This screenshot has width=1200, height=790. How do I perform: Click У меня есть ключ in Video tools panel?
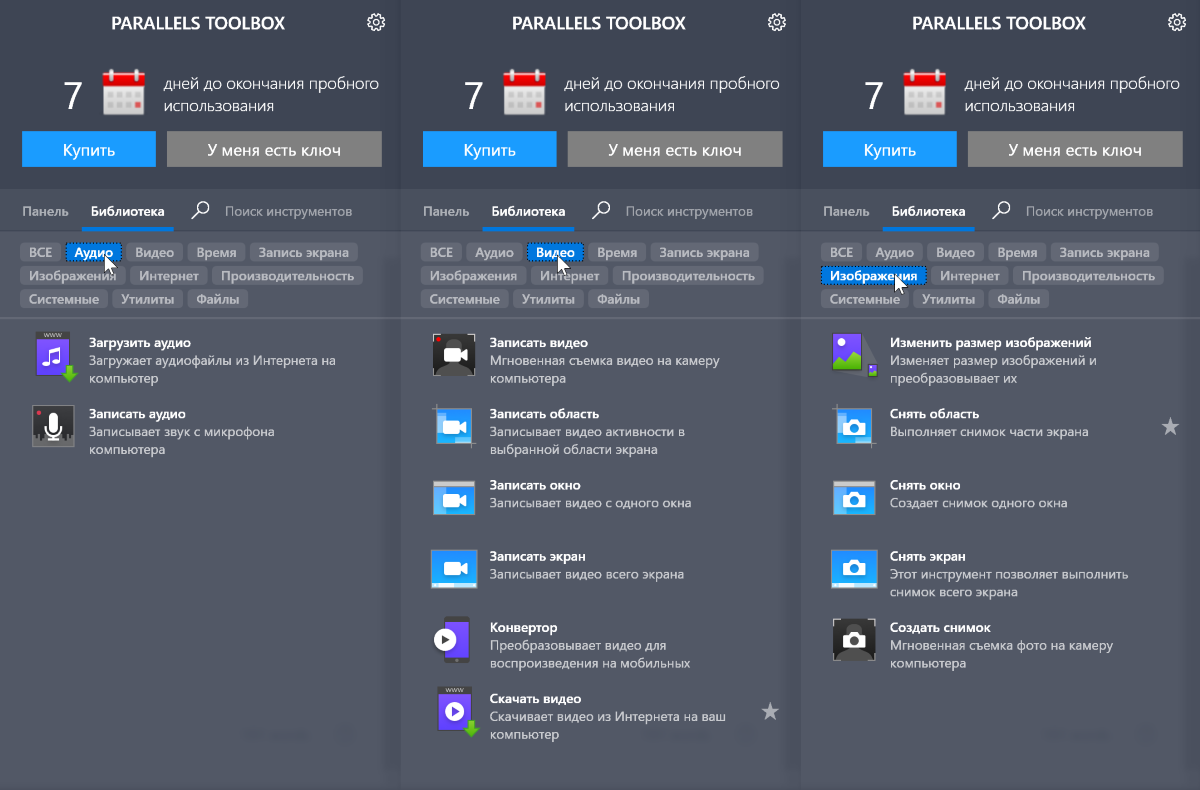(675, 149)
